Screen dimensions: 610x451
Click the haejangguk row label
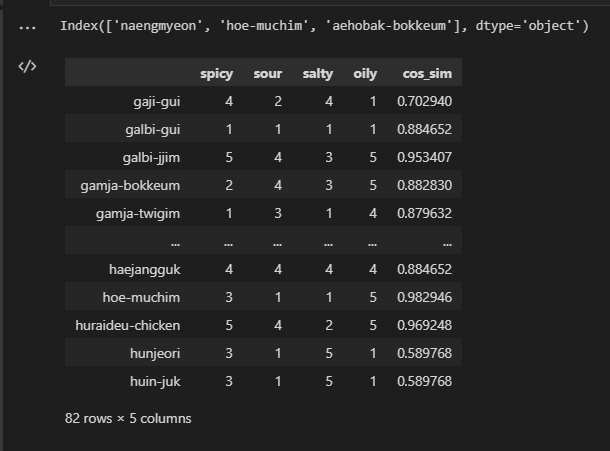145,269
